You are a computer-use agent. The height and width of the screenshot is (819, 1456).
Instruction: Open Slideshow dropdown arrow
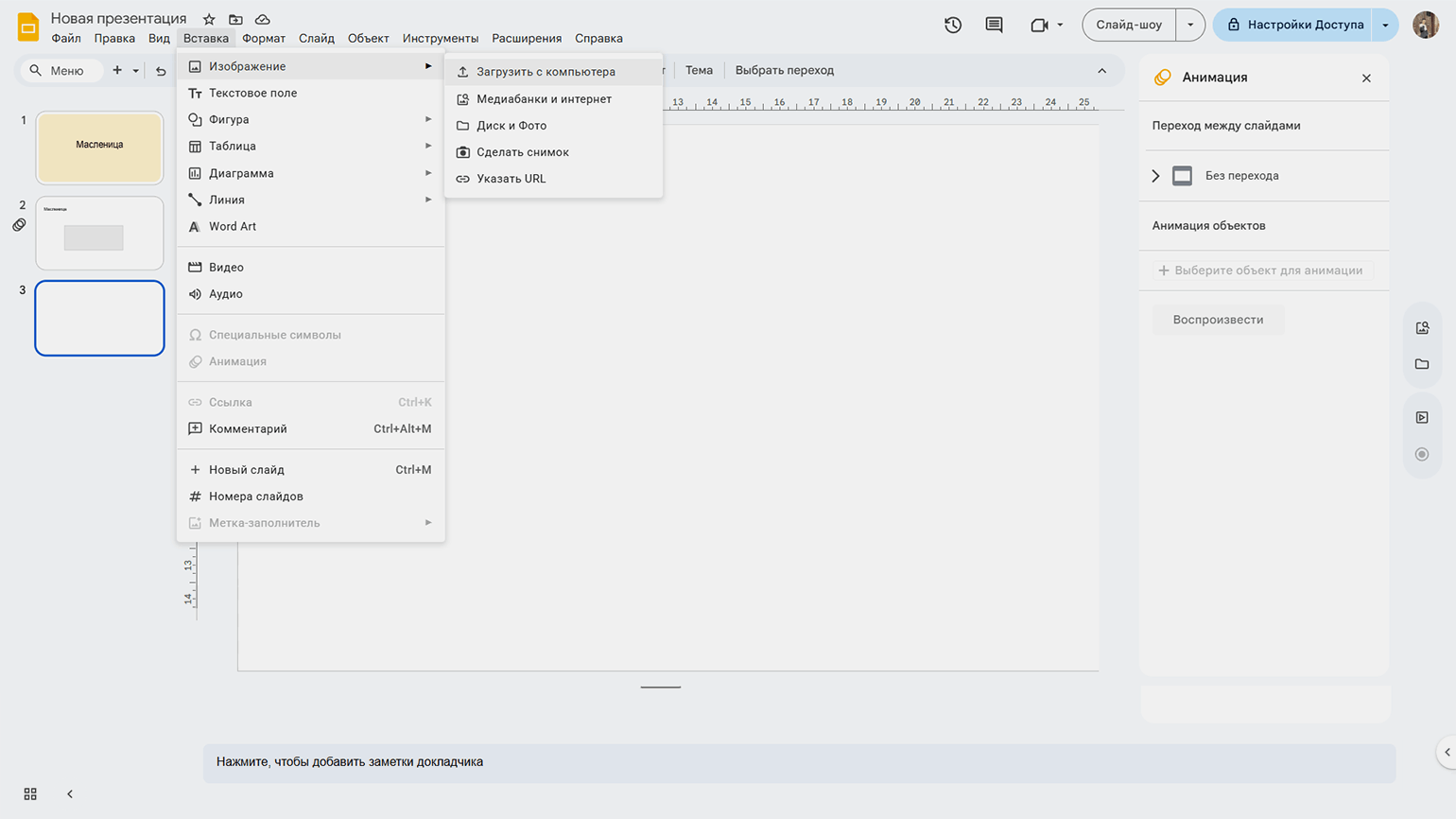coord(1190,26)
